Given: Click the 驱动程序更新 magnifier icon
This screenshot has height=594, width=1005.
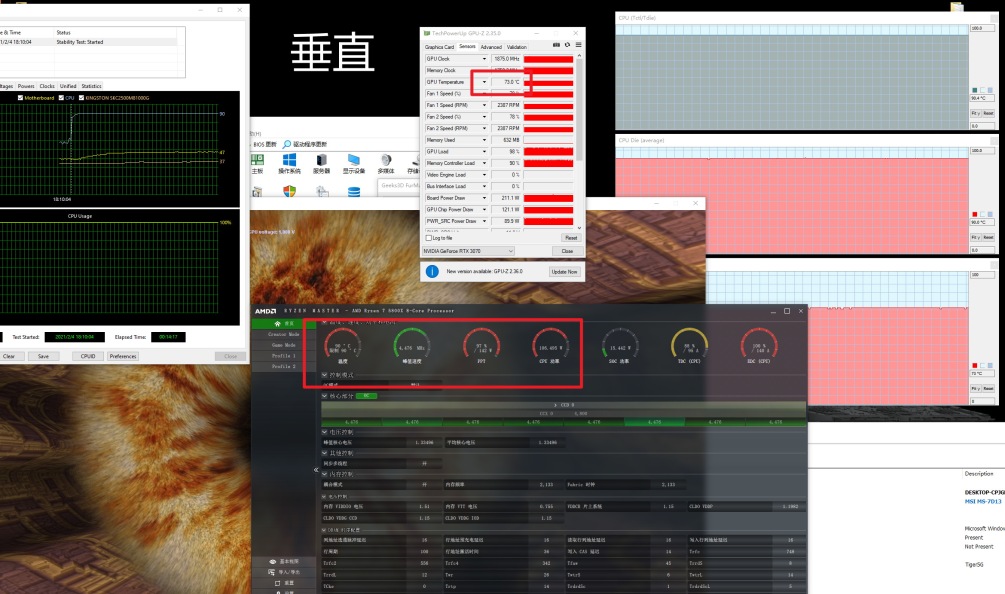Looking at the screenshot, I should [287, 144].
